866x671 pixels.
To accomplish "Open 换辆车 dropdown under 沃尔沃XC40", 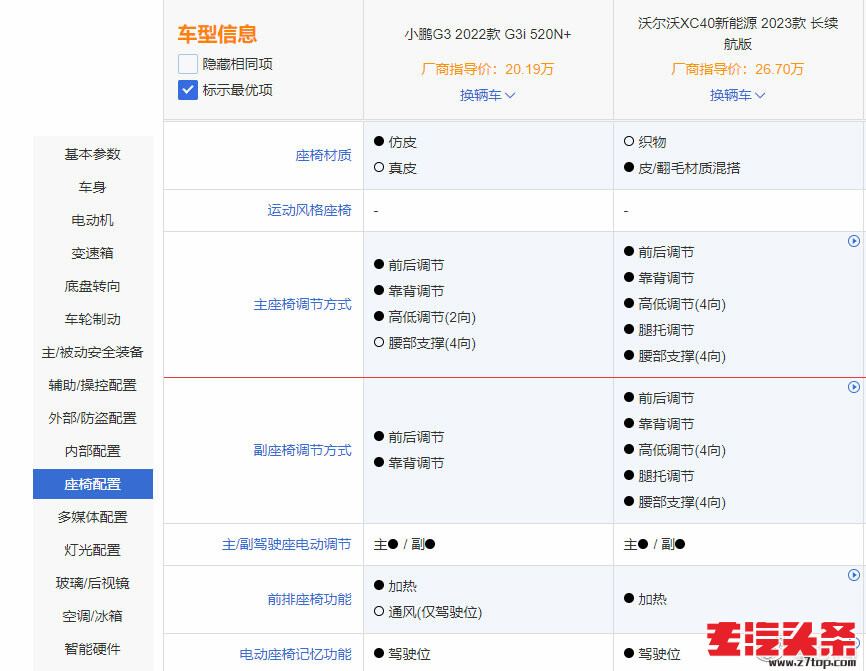I will tap(737, 95).
